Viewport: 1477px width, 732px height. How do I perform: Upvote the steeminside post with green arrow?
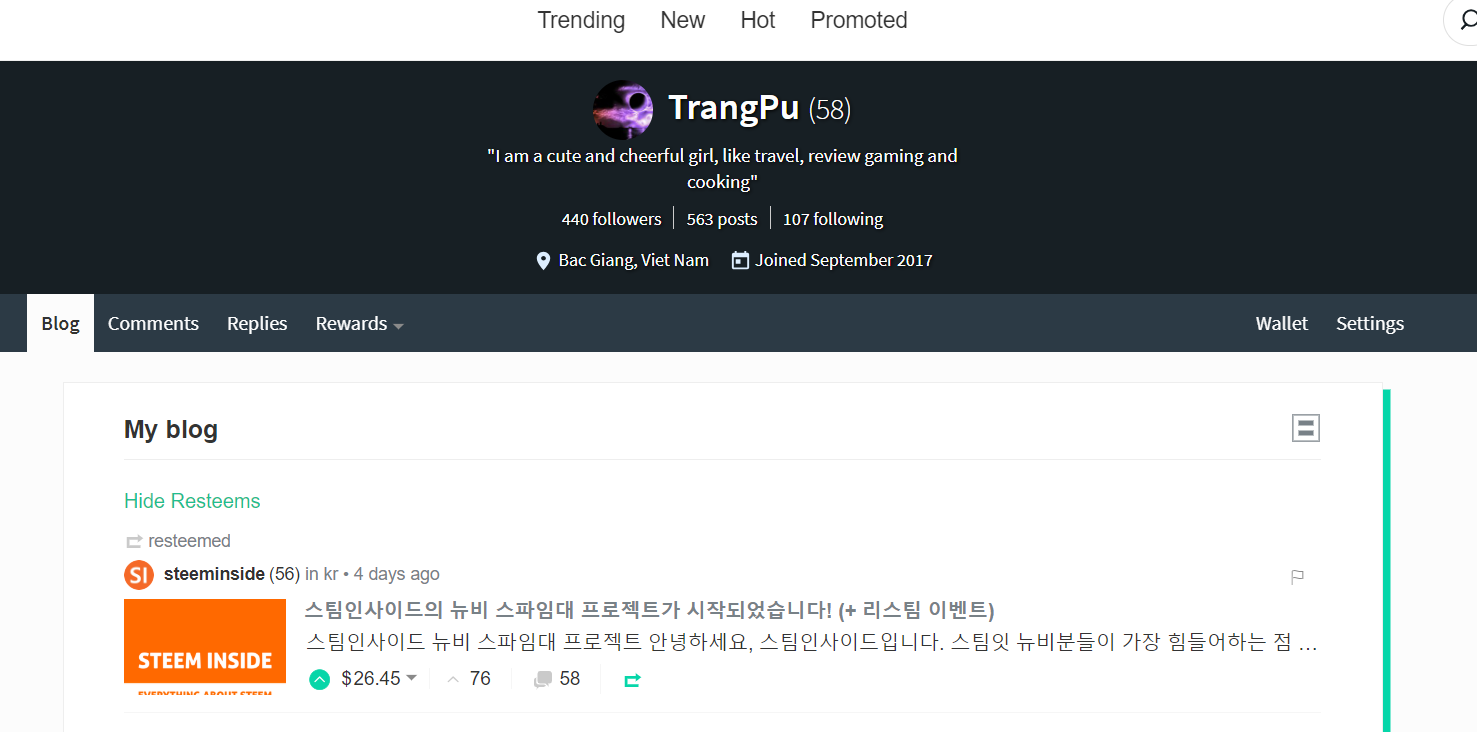tap(319, 680)
